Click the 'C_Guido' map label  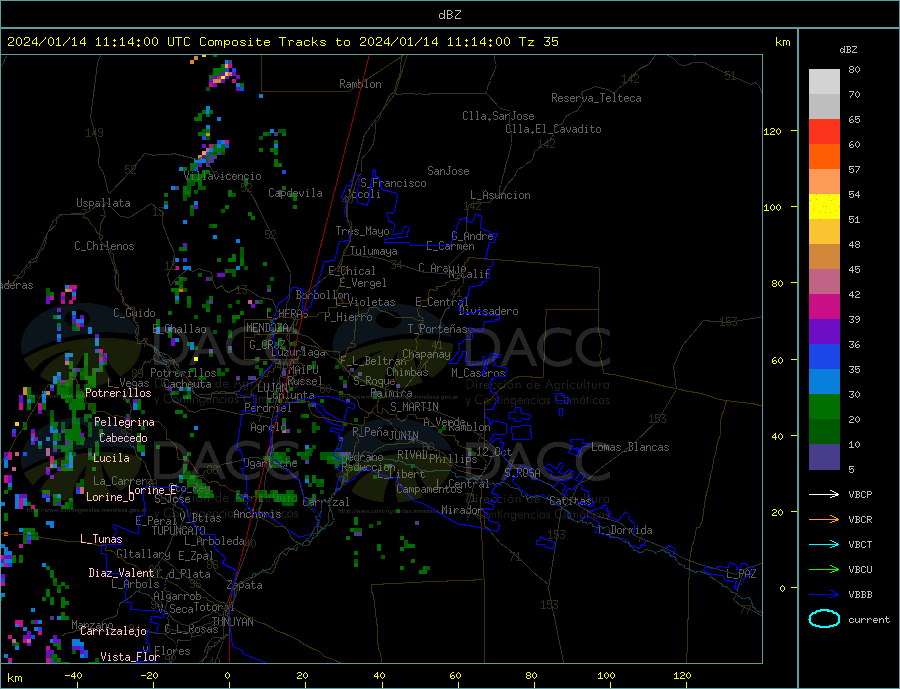pos(134,313)
